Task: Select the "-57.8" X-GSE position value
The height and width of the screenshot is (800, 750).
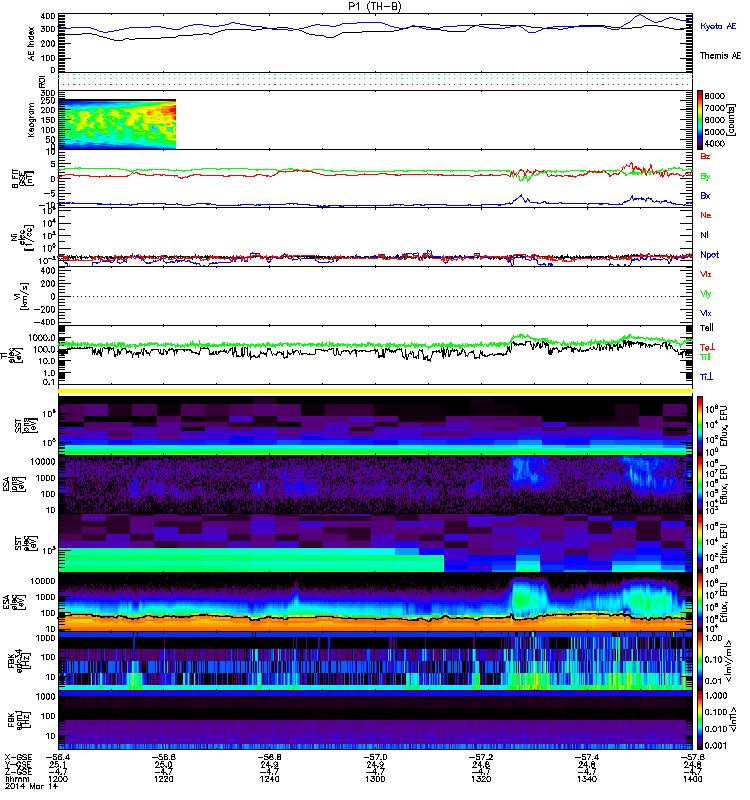Action: point(692,758)
